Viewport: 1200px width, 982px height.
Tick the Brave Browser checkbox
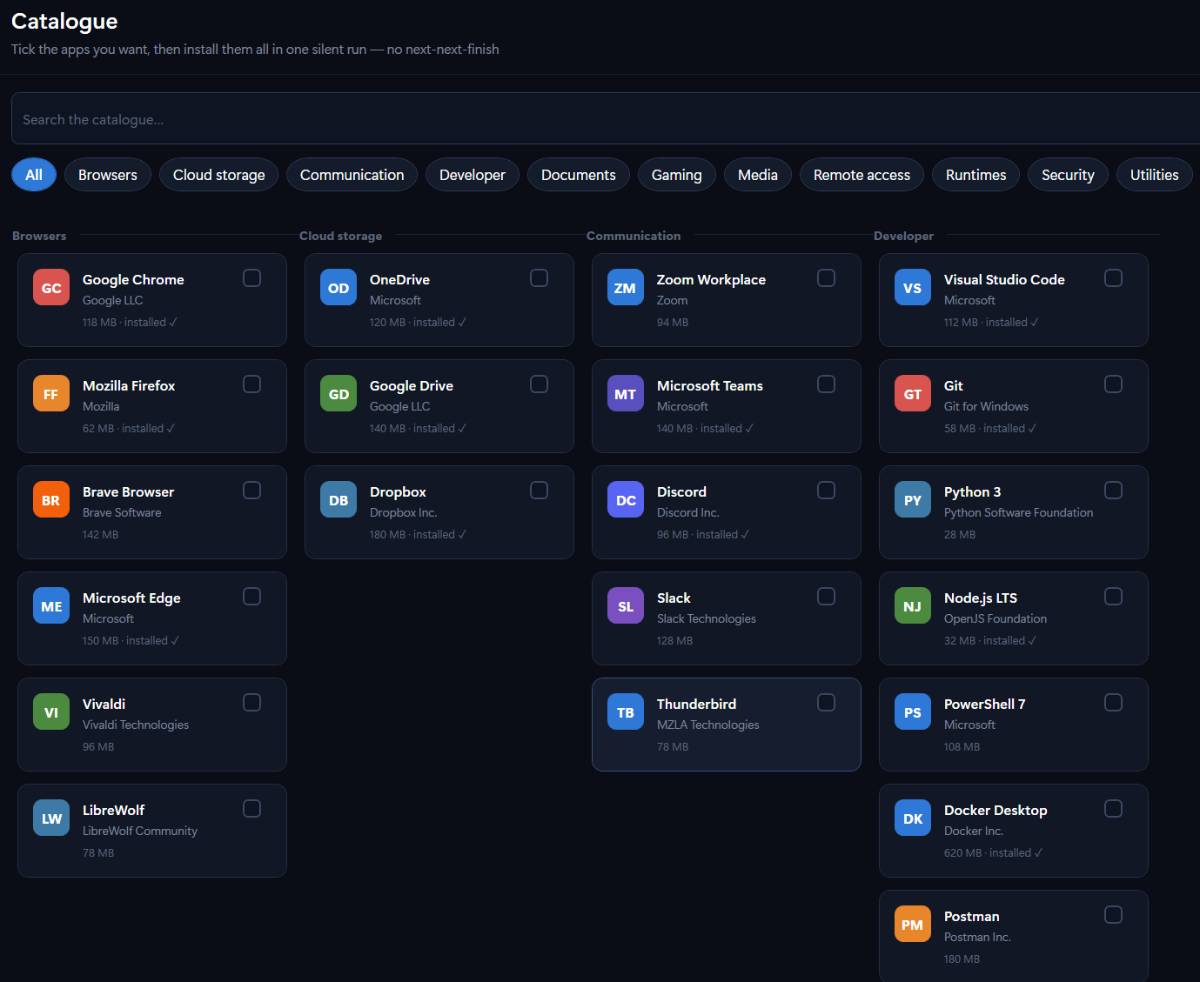(252, 490)
